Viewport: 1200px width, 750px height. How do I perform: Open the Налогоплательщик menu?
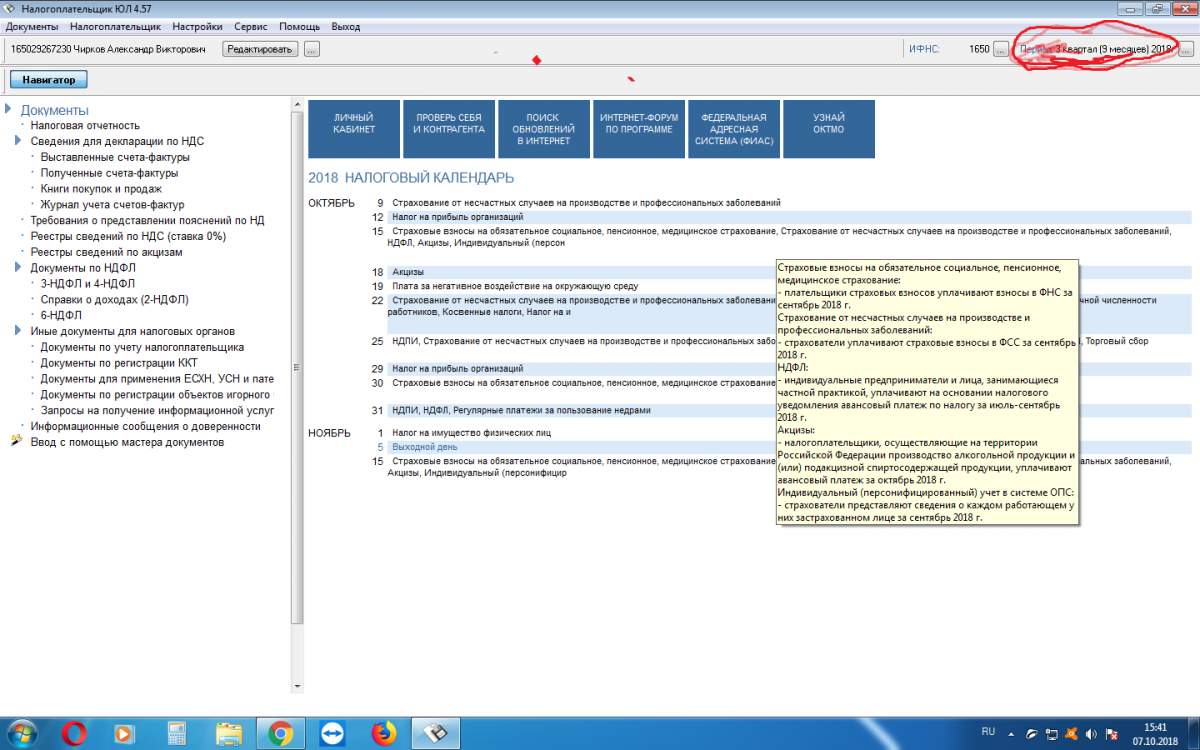(115, 27)
